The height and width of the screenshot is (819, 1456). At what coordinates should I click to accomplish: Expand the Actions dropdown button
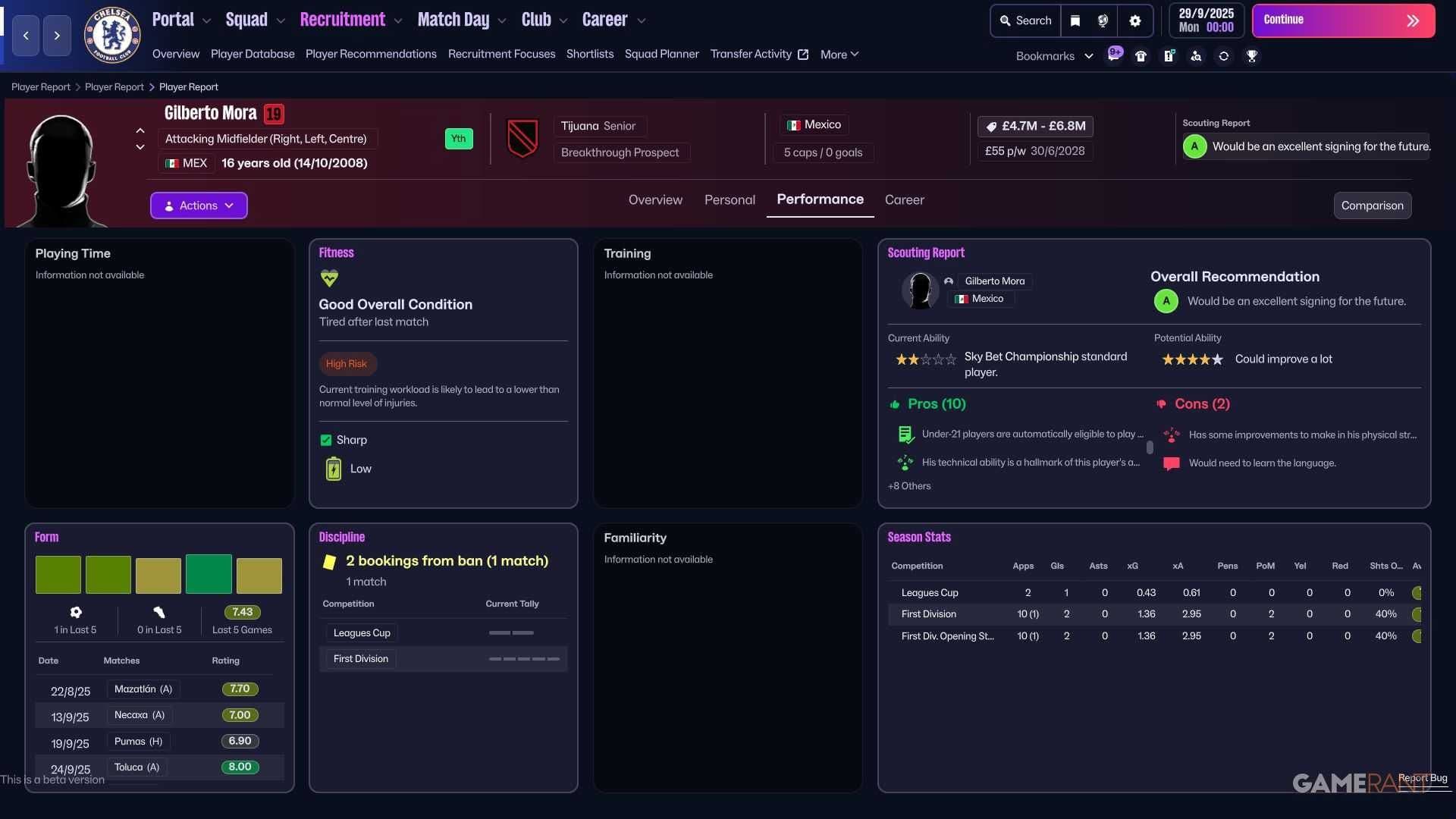199,206
